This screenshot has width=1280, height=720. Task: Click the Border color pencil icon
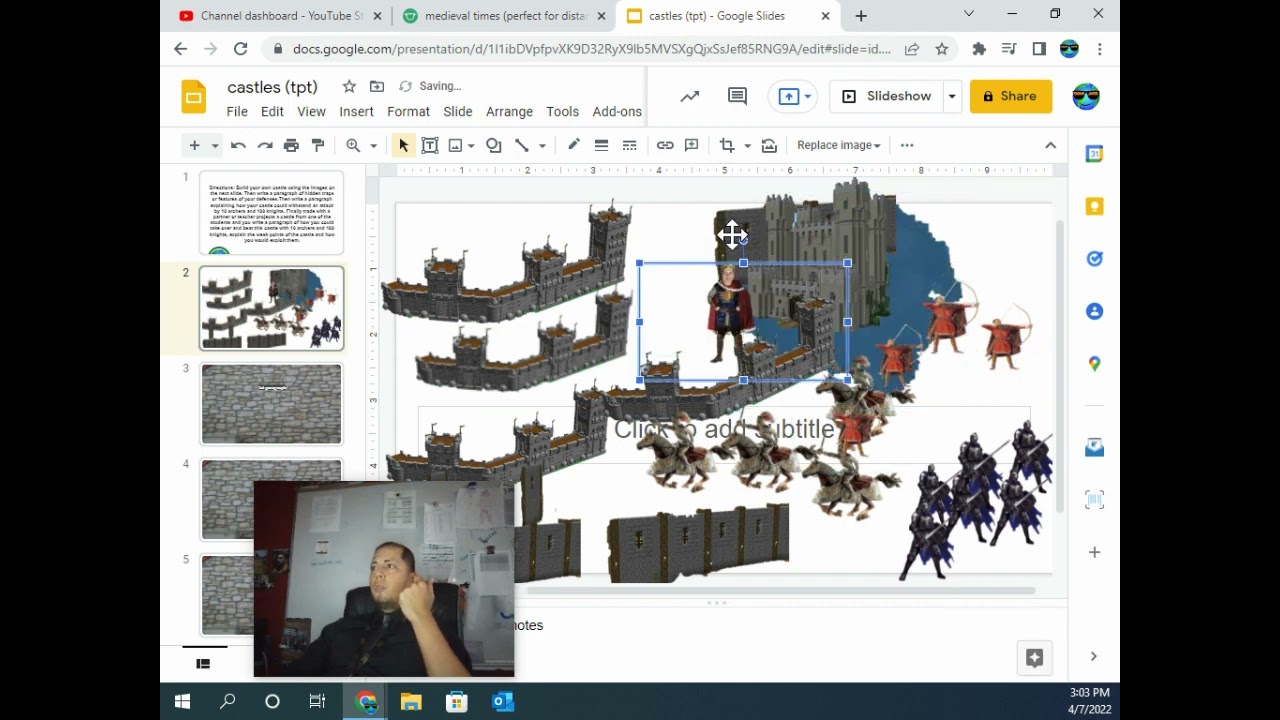[x=574, y=145]
